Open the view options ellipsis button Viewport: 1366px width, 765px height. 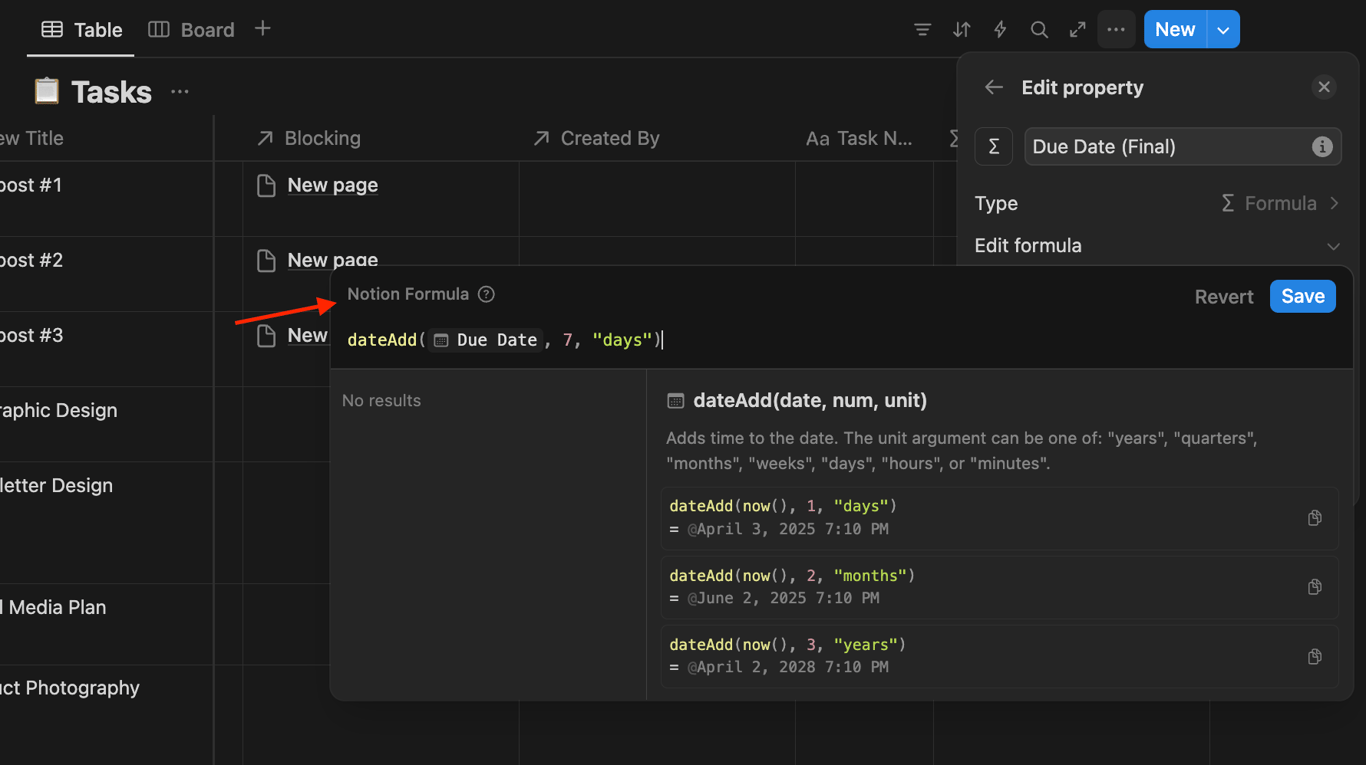1116,30
